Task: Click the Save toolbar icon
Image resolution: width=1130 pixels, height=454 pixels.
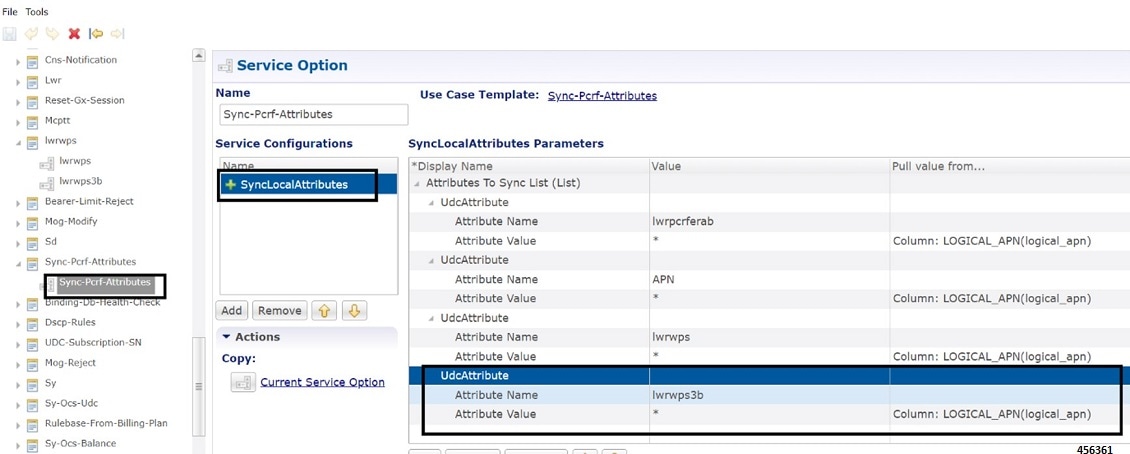Action: [x=10, y=34]
